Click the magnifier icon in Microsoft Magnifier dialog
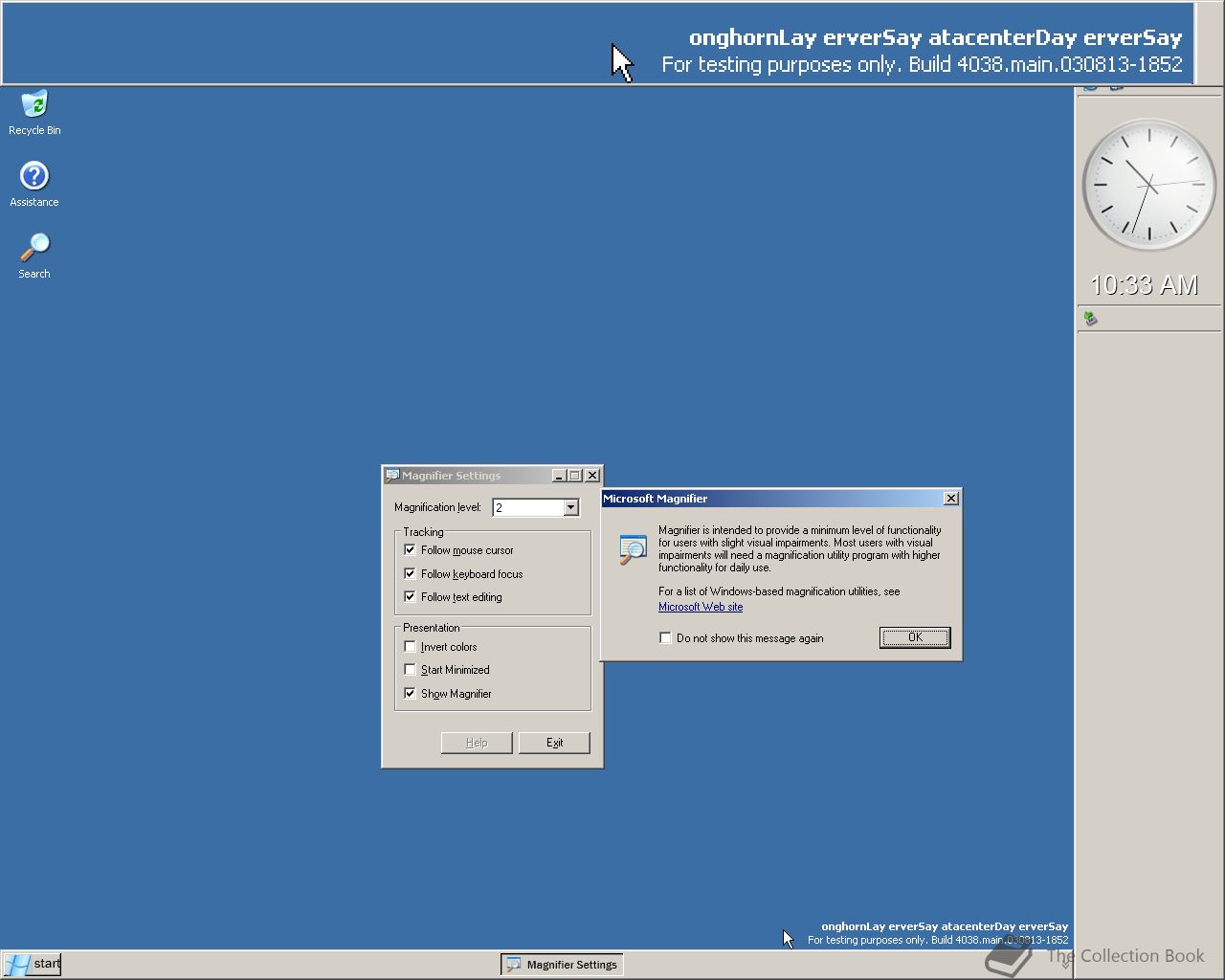This screenshot has width=1225, height=980. click(x=633, y=549)
